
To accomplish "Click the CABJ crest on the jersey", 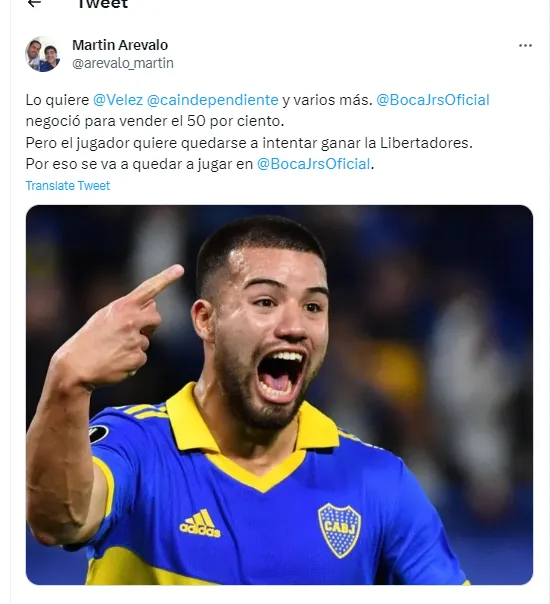I will tap(339, 530).
